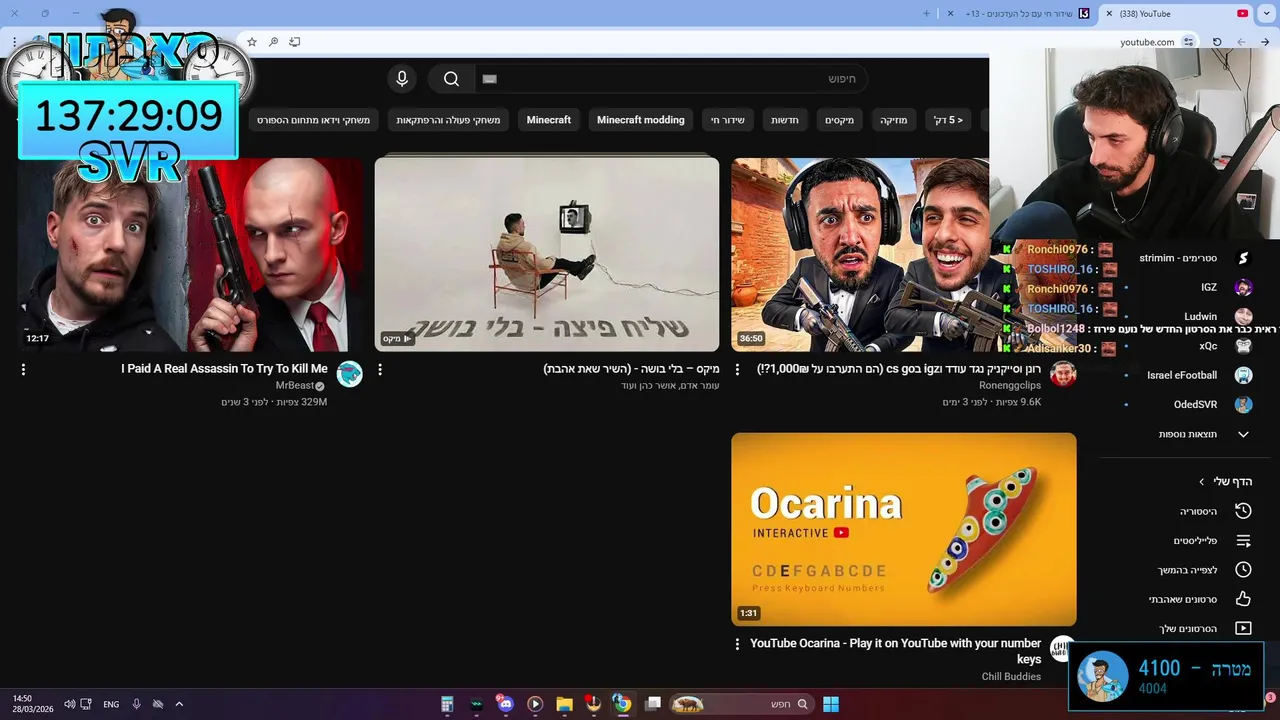
Task: Click the MrBeast channel avatar
Action: [350, 374]
